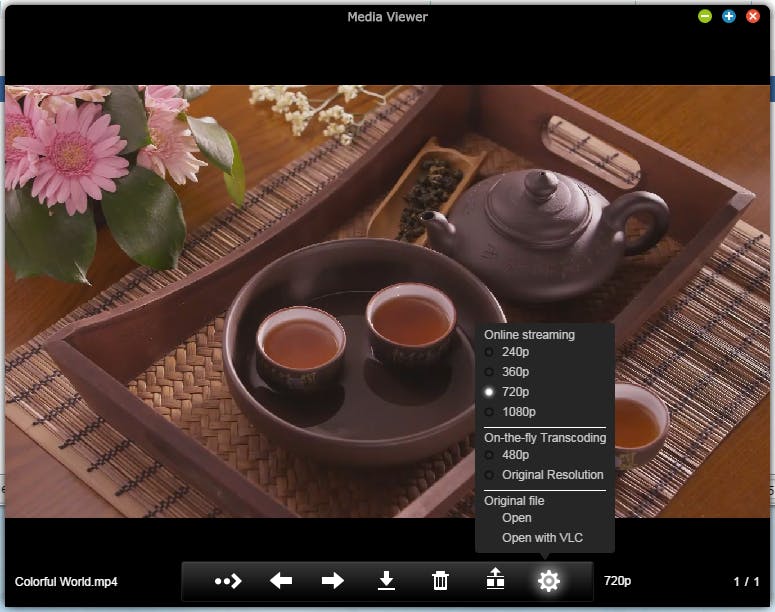Image resolution: width=775 pixels, height=612 pixels.
Task: Minimize the Media Viewer window
Action: (705, 16)
